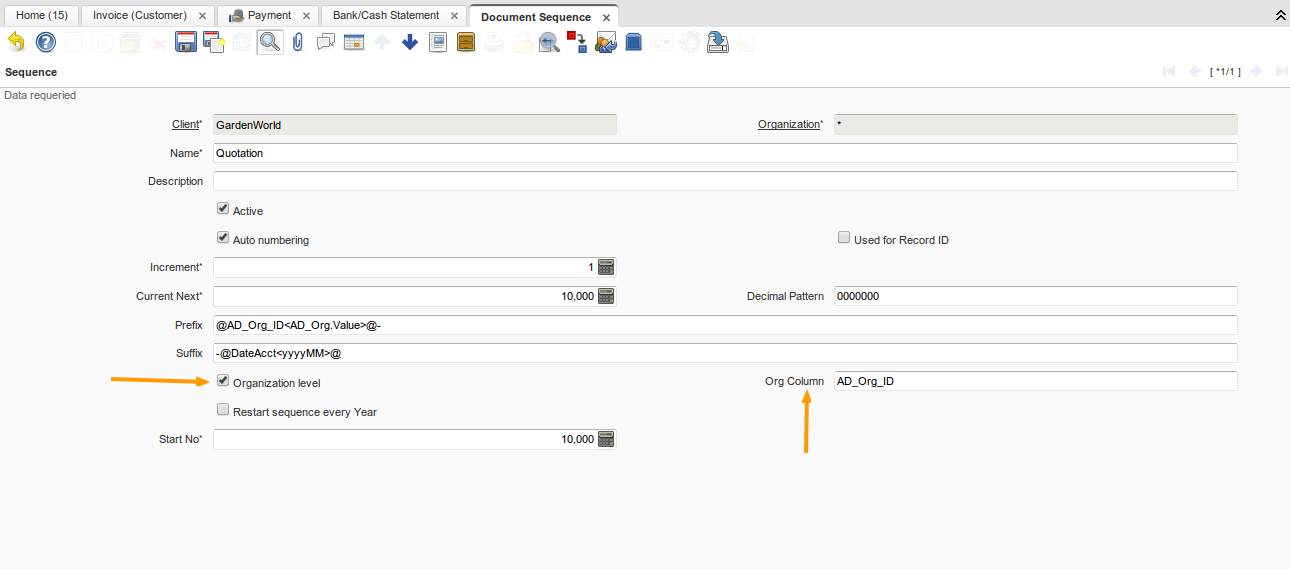Open Help via question mark icon
The image size is (1290, 569).
pos(45,42)
